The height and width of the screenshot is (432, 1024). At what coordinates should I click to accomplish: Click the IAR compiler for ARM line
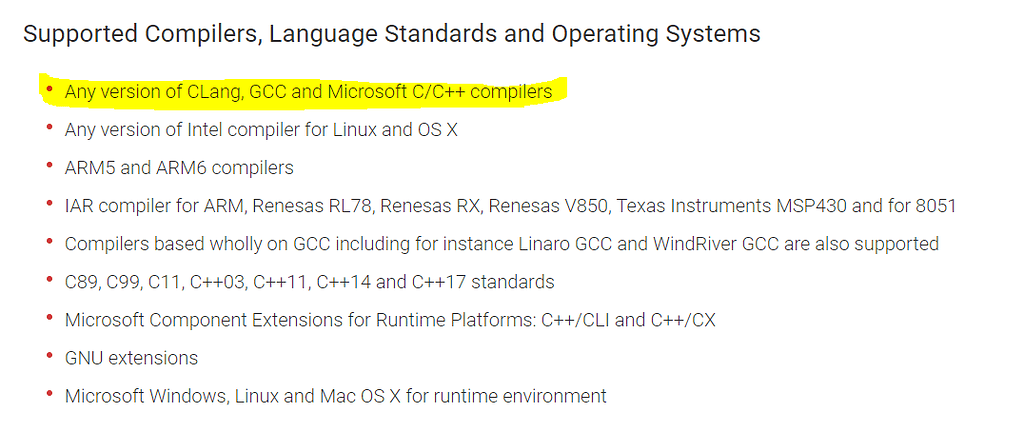tap(511, 206)
